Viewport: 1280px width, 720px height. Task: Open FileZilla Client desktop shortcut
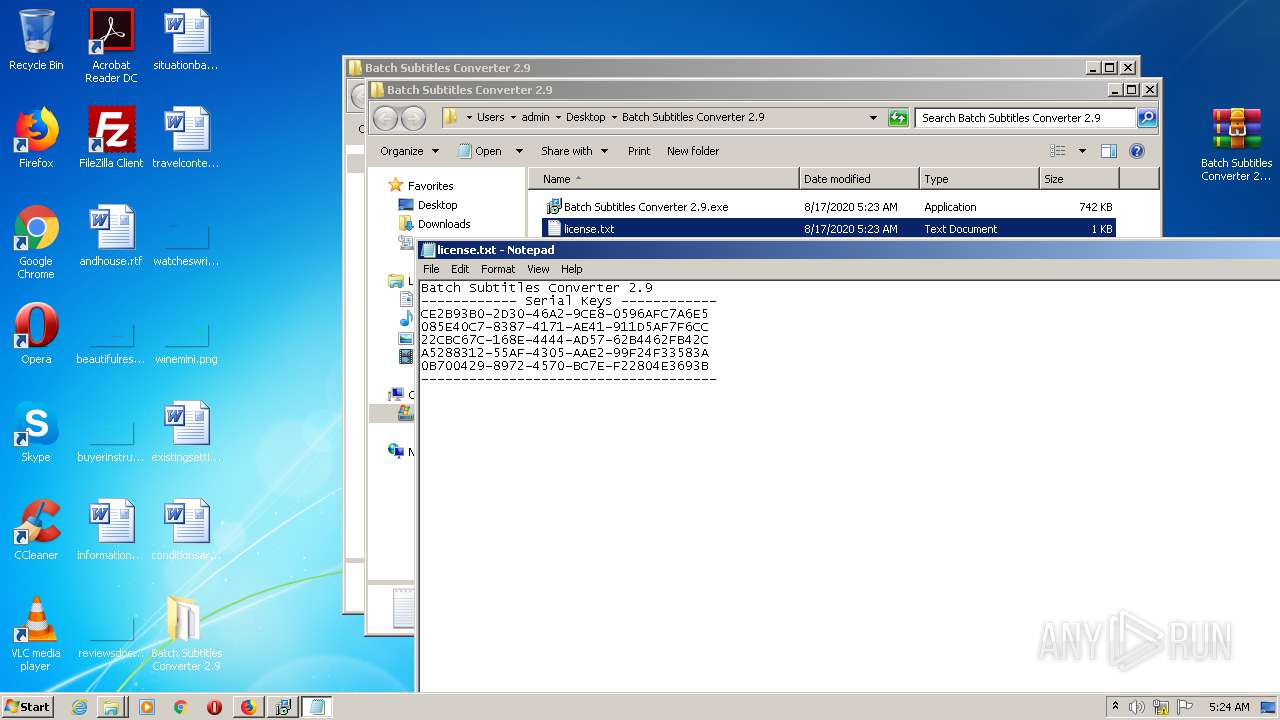(x=111, y=138)
